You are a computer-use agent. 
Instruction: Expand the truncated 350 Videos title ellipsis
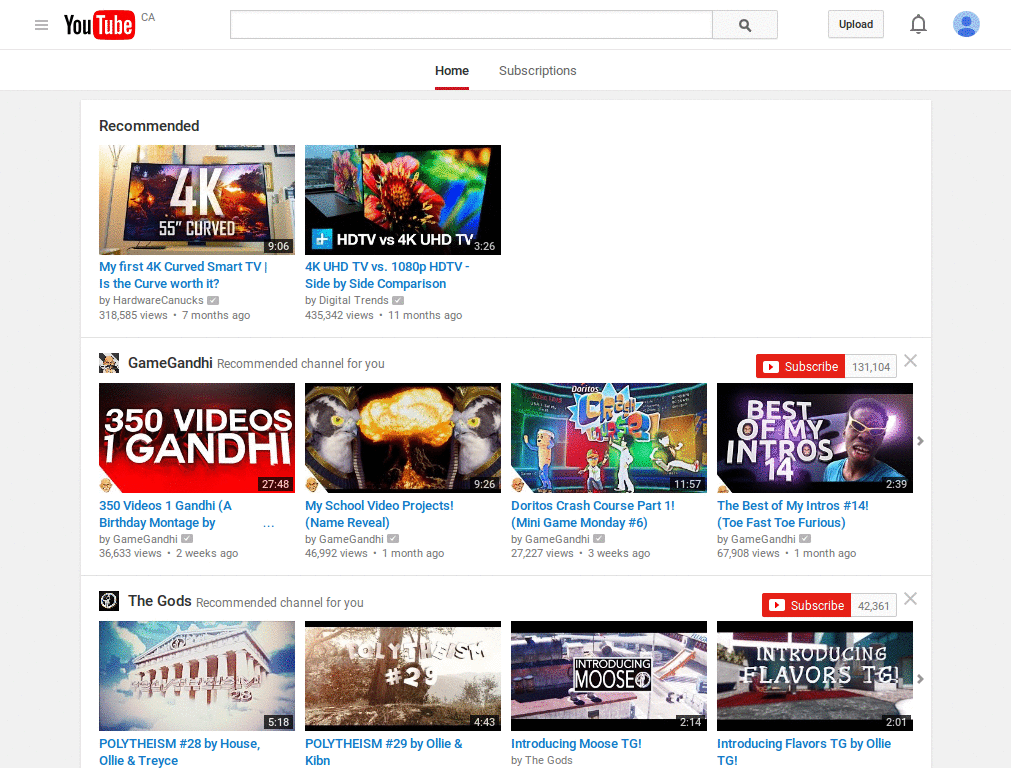[268, 524]
